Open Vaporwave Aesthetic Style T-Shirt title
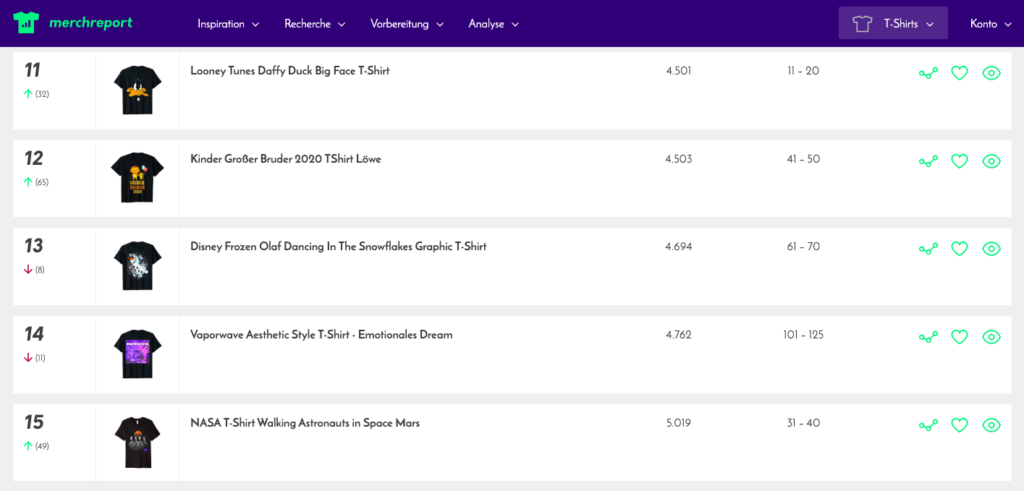Image resolution: width=1024 pixels, height=491 pixels. coord(321,335)
